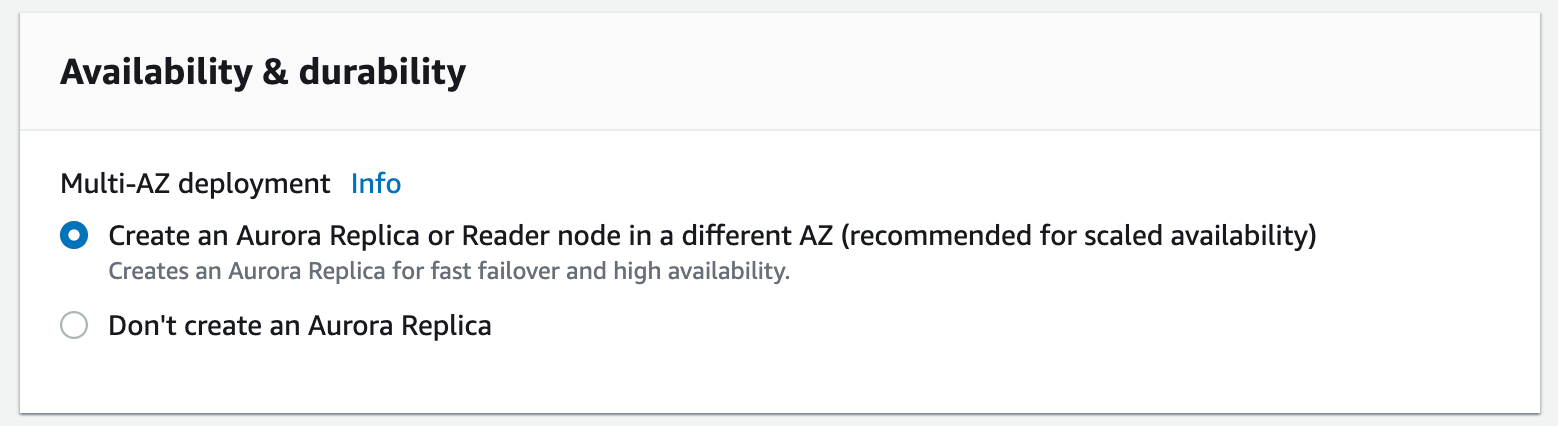
Task: Select the Create an Aurora Replica radio button
Action: [x=74, y=236]
